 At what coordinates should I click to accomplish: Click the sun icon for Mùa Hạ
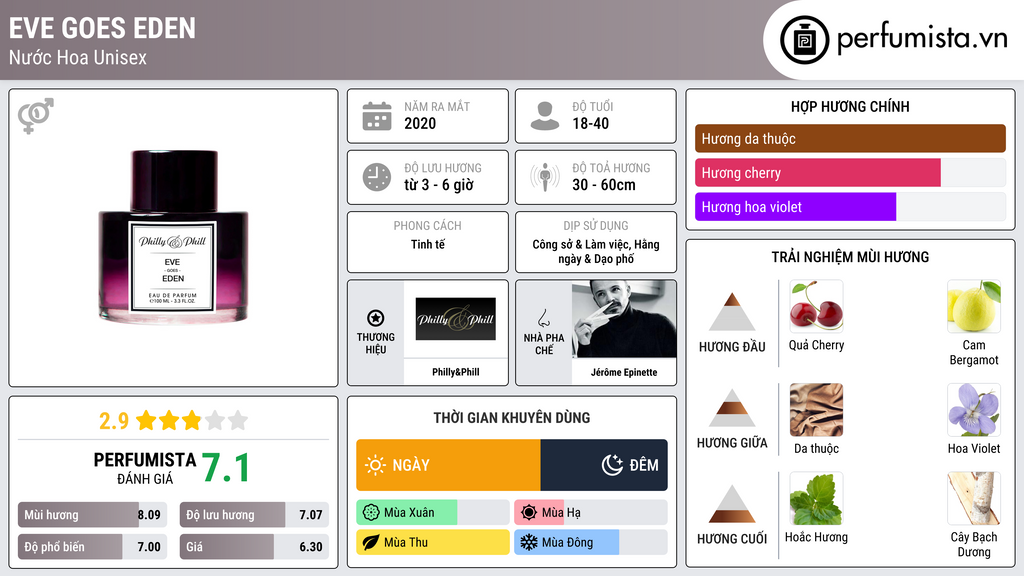[529, 513]
